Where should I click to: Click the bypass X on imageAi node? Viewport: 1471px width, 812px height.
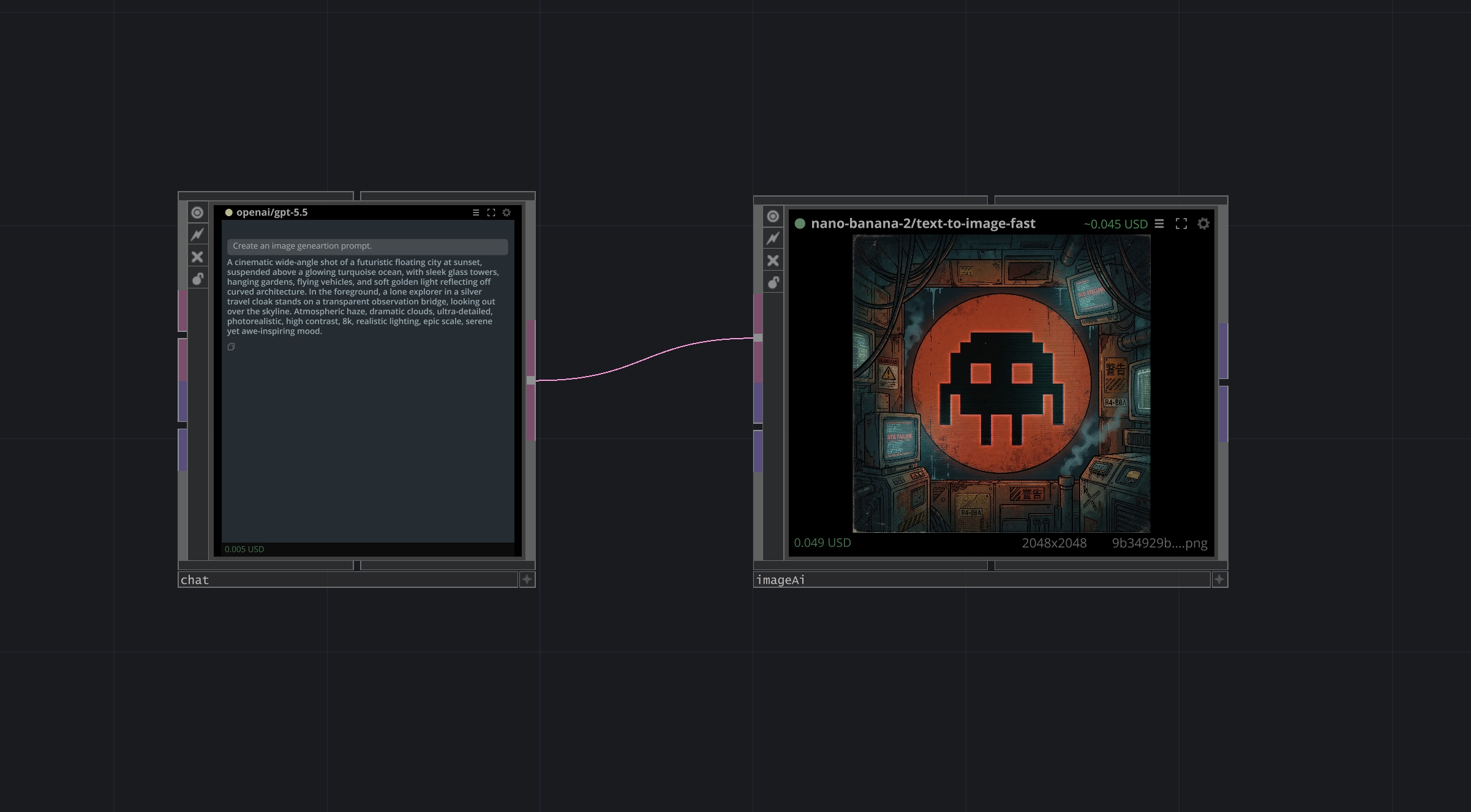[x=773, y=260]
